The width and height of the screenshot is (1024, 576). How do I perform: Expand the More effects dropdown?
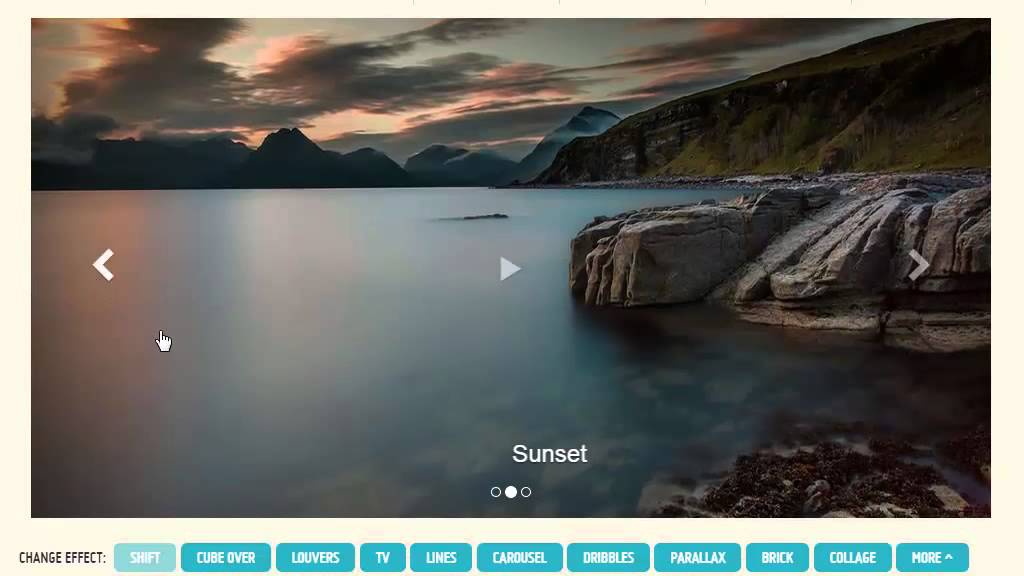pyautogui.click(x=933, y=558)
